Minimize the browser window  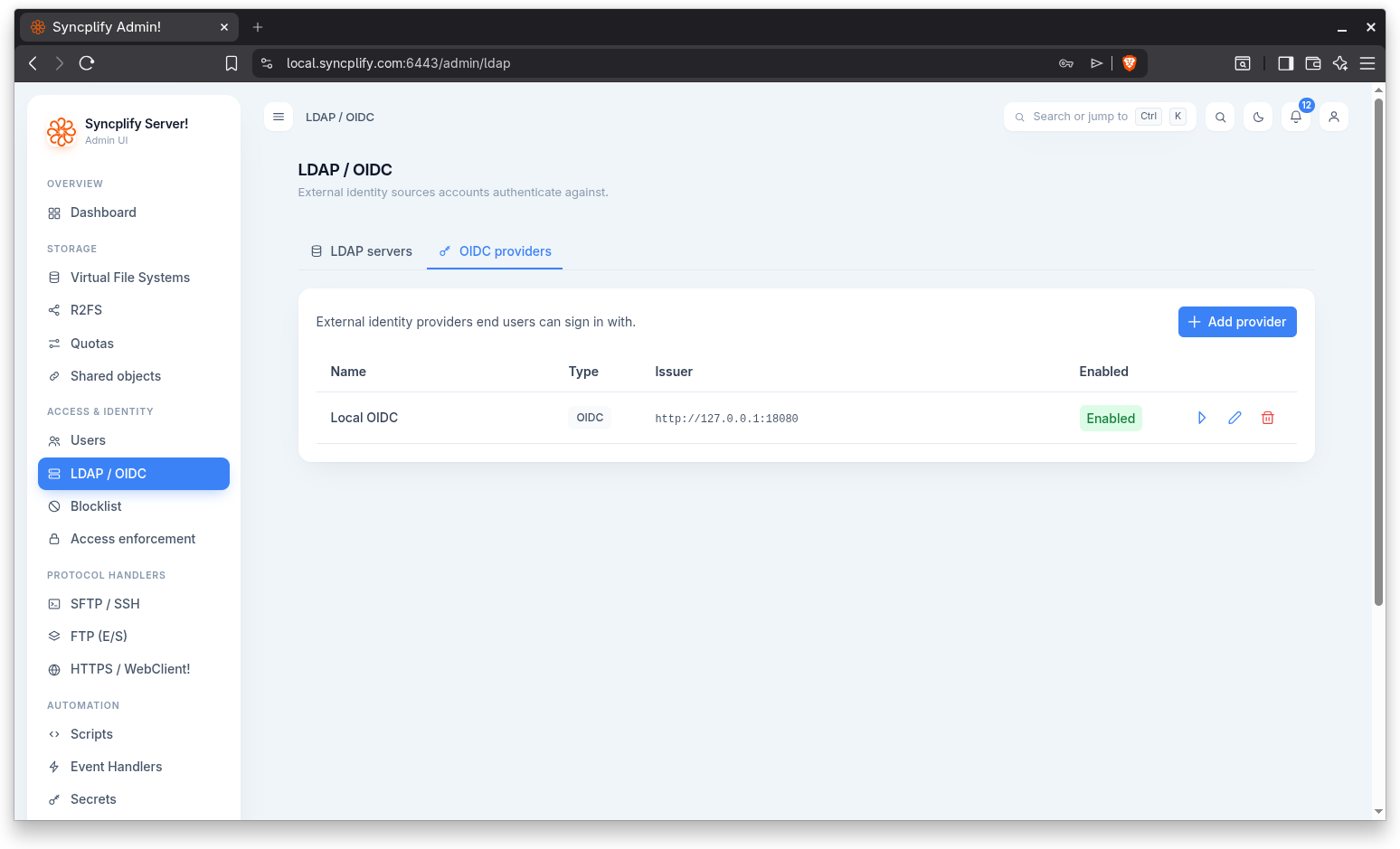pos(1342,28)
